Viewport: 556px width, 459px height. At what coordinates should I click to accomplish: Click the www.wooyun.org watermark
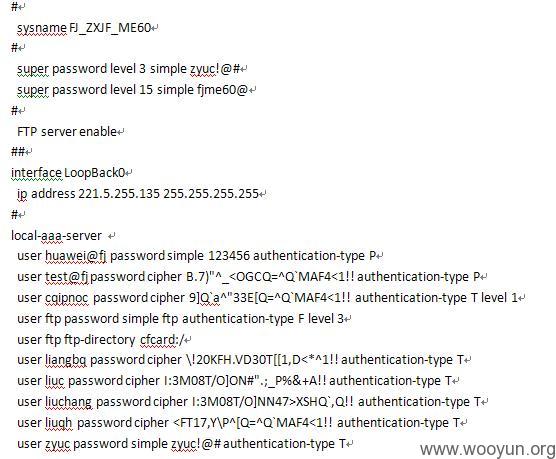488,449
